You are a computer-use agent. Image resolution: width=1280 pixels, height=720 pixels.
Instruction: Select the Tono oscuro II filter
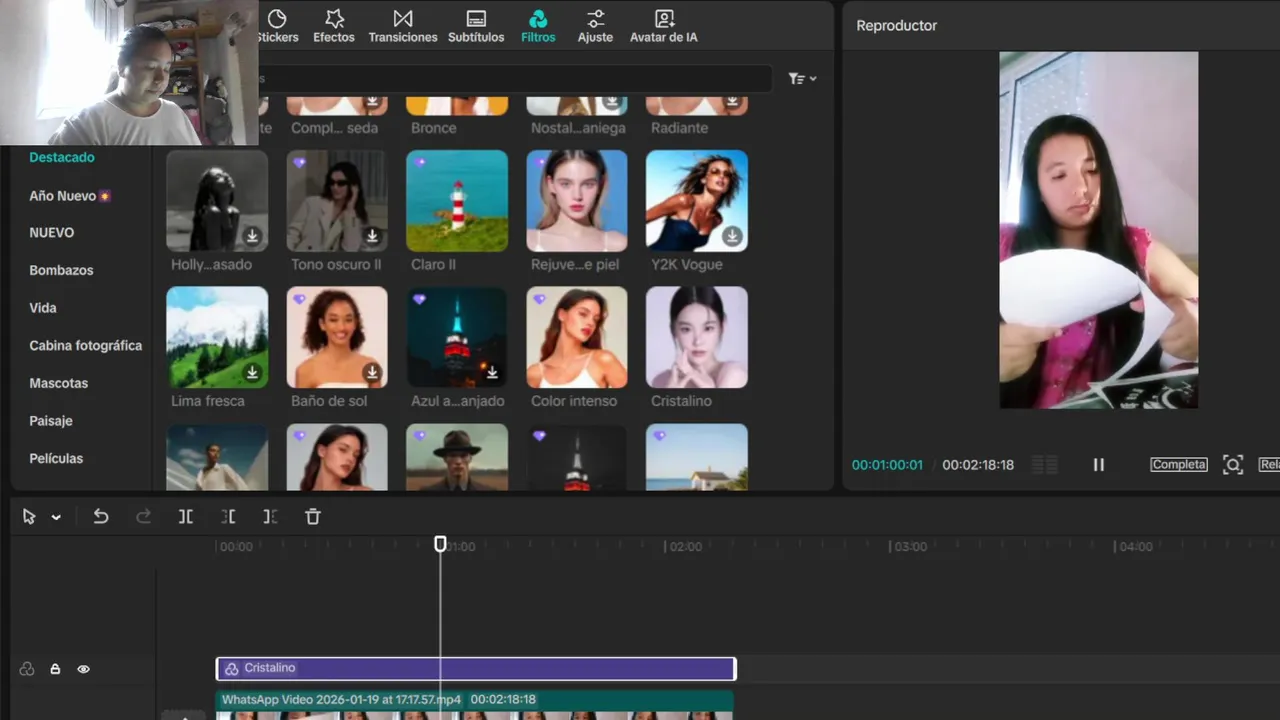click(337, 201)
